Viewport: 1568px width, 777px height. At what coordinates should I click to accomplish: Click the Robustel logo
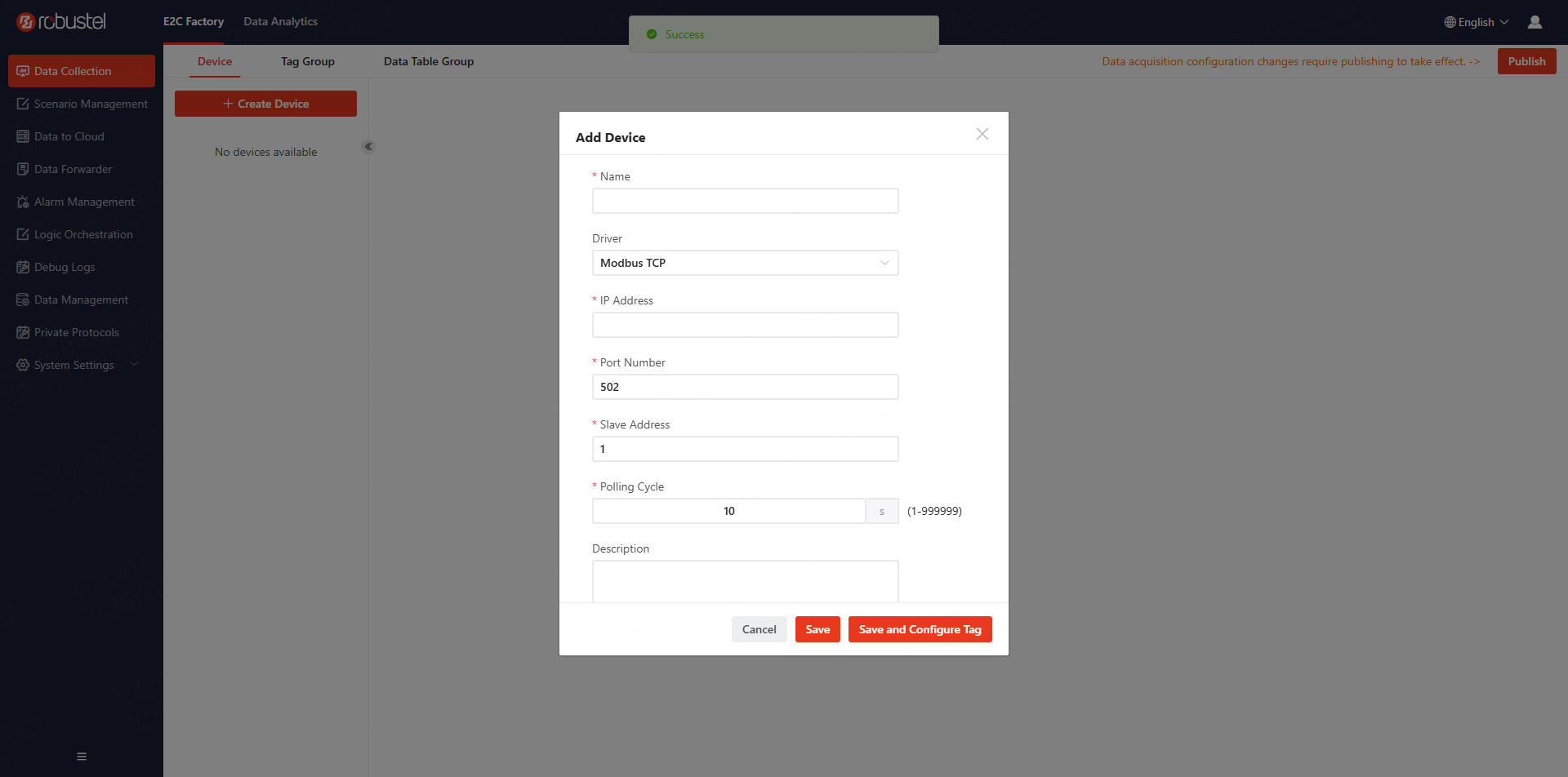(61, 22)
